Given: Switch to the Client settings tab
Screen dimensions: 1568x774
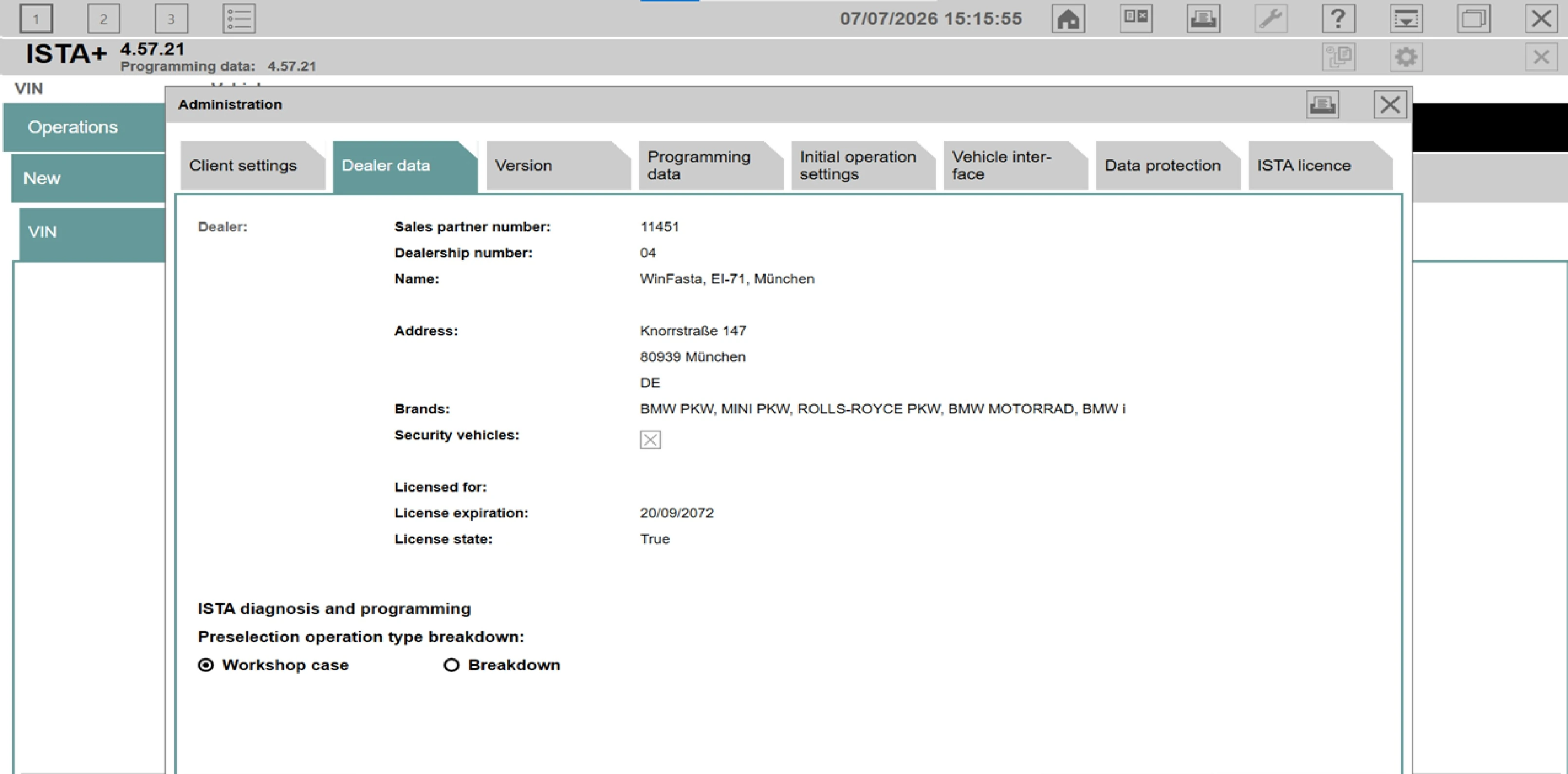Looking at the screenshot, I should 253,166.
